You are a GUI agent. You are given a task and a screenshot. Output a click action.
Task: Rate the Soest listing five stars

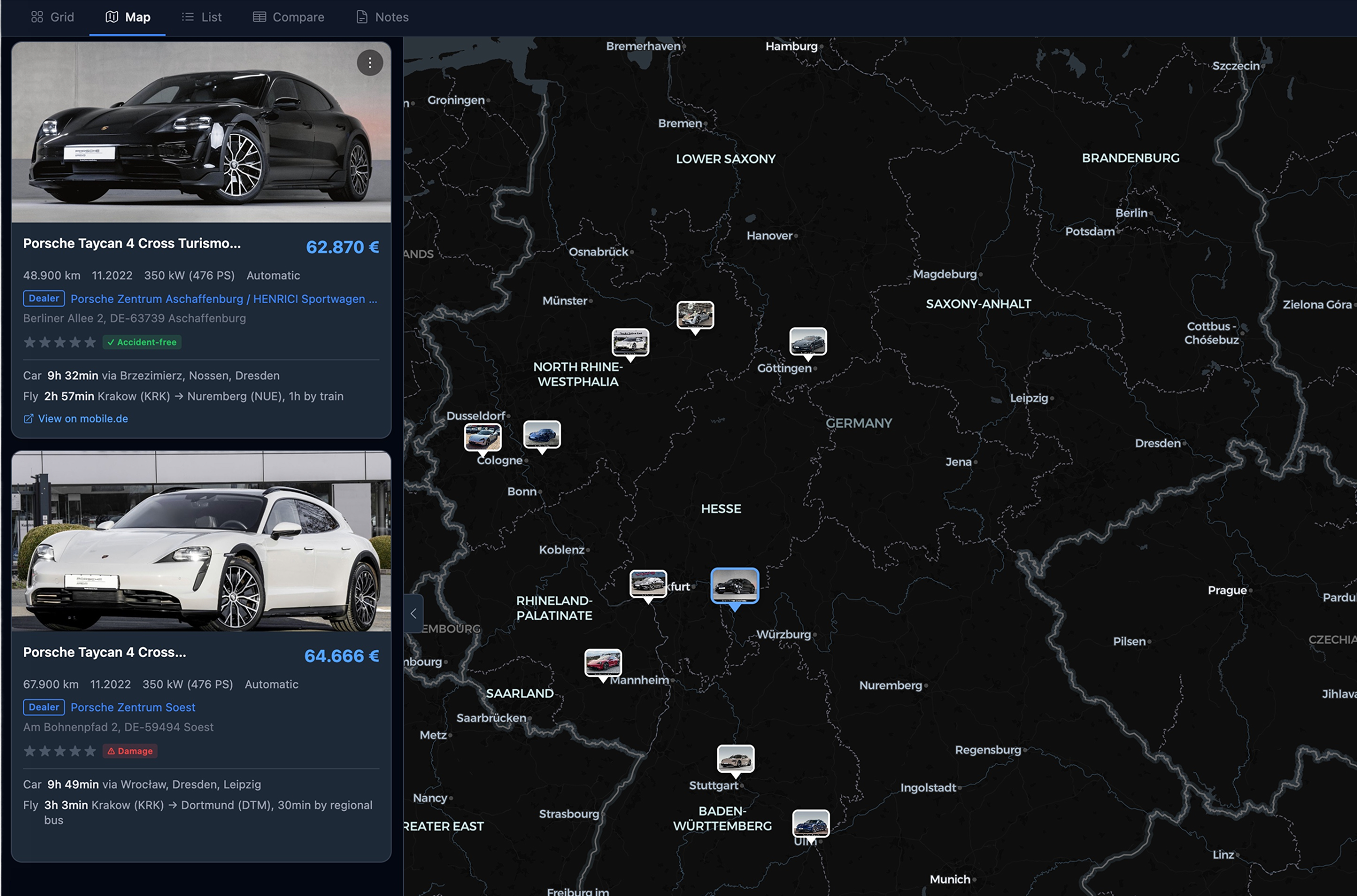click(x=90, y=751)
